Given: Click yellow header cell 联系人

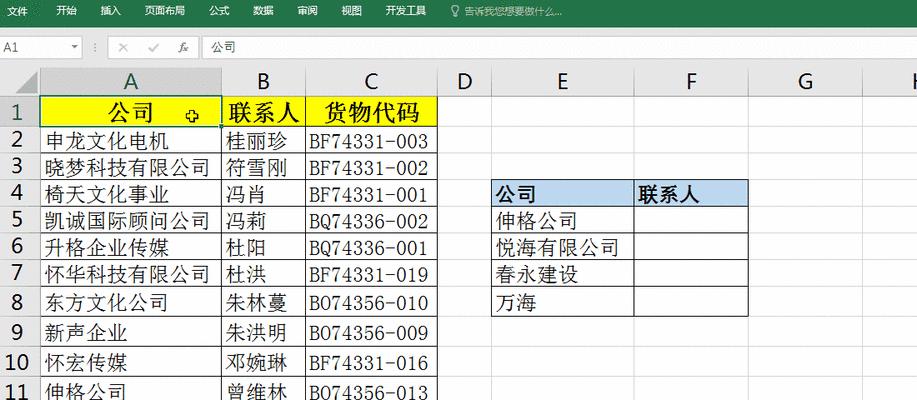Looking at the screenshot, I should (x=264, y=111).
